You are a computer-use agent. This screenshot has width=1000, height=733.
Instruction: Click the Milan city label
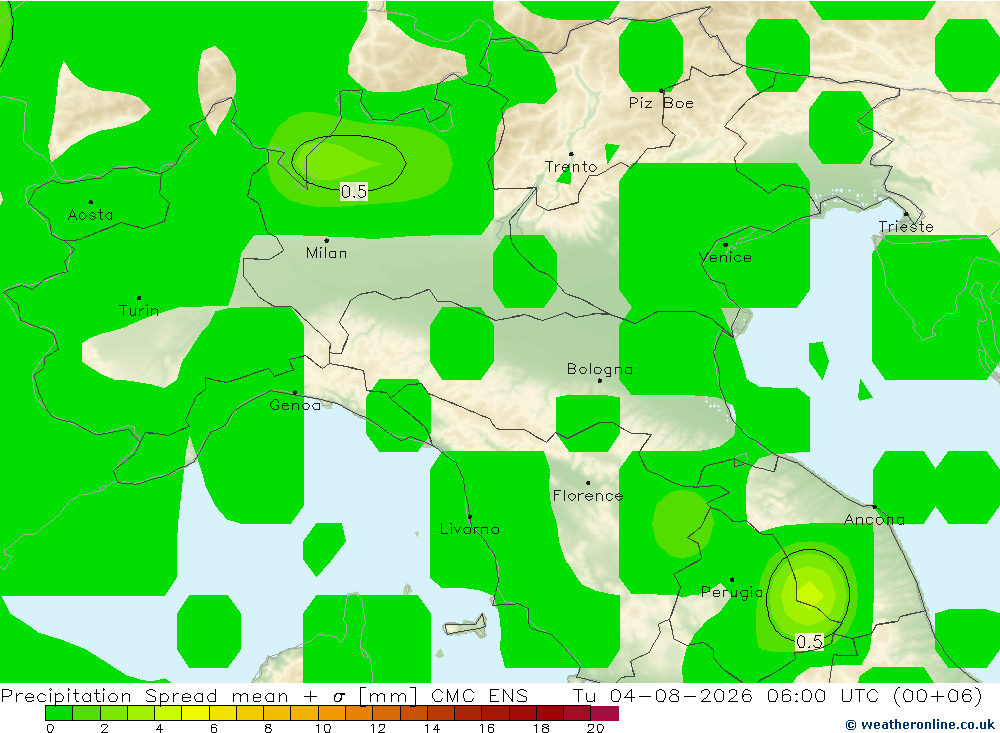pyautogui.click(x=327, y=253)
